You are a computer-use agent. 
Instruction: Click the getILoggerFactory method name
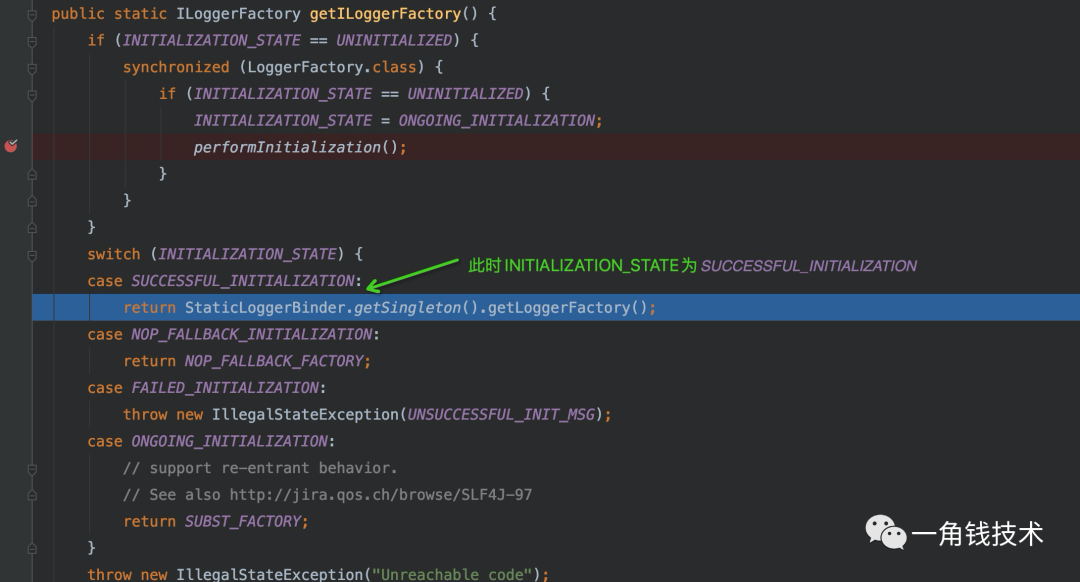click(385, 14)
